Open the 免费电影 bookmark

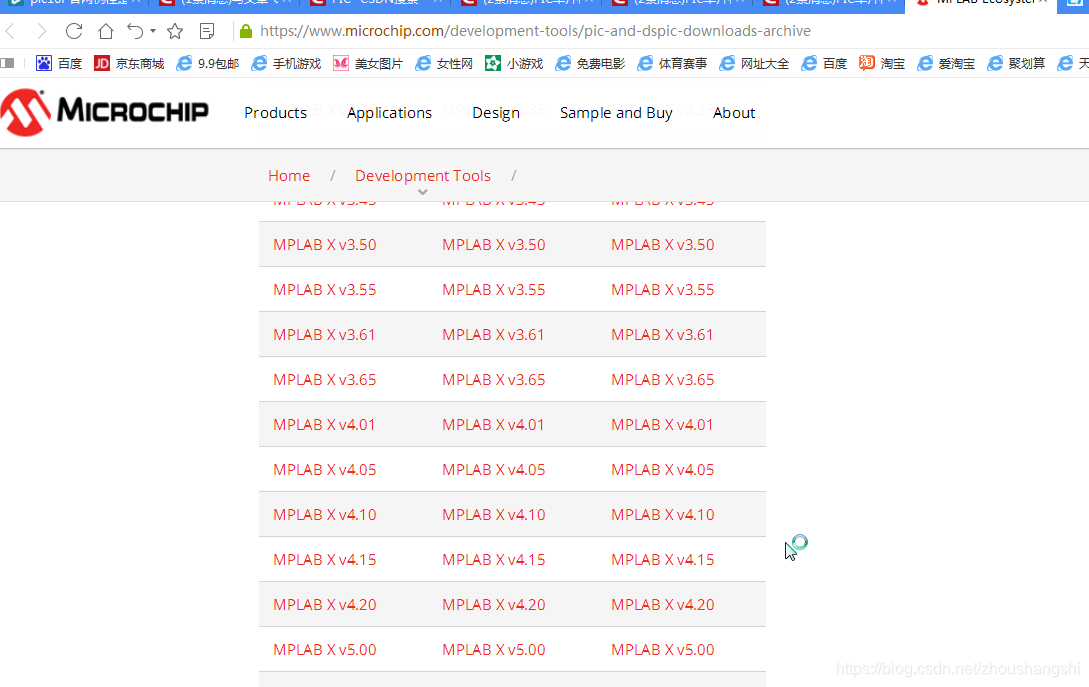590,63
